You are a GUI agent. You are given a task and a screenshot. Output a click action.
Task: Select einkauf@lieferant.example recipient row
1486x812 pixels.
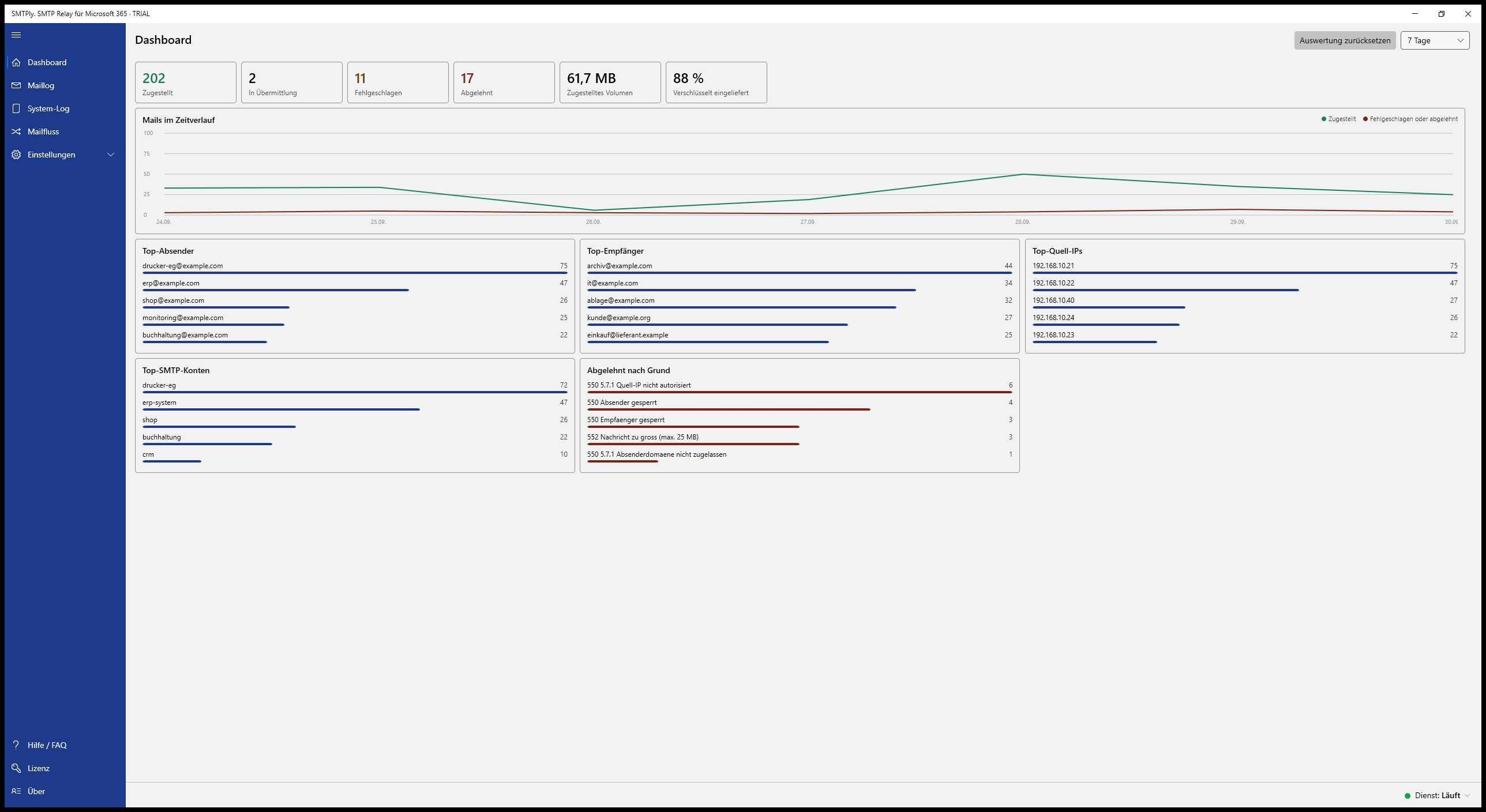[800, 337]
